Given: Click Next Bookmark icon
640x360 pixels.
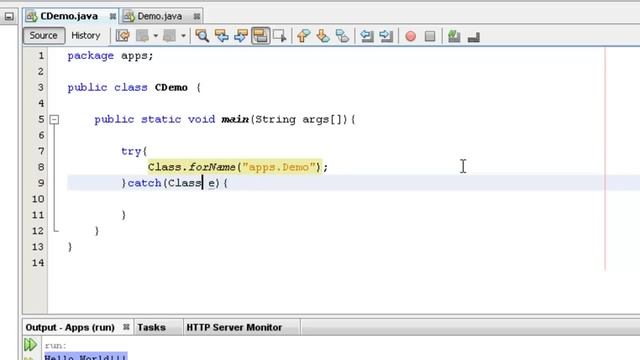Looking at the screenshot, I should (x=323, y=36).
